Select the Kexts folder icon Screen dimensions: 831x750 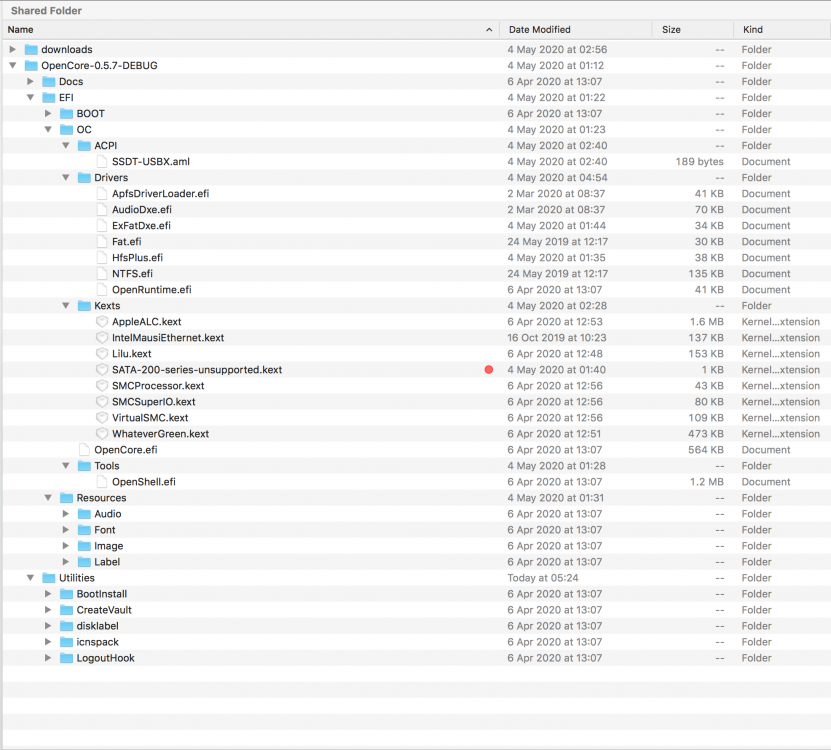(x=84, y=305)
